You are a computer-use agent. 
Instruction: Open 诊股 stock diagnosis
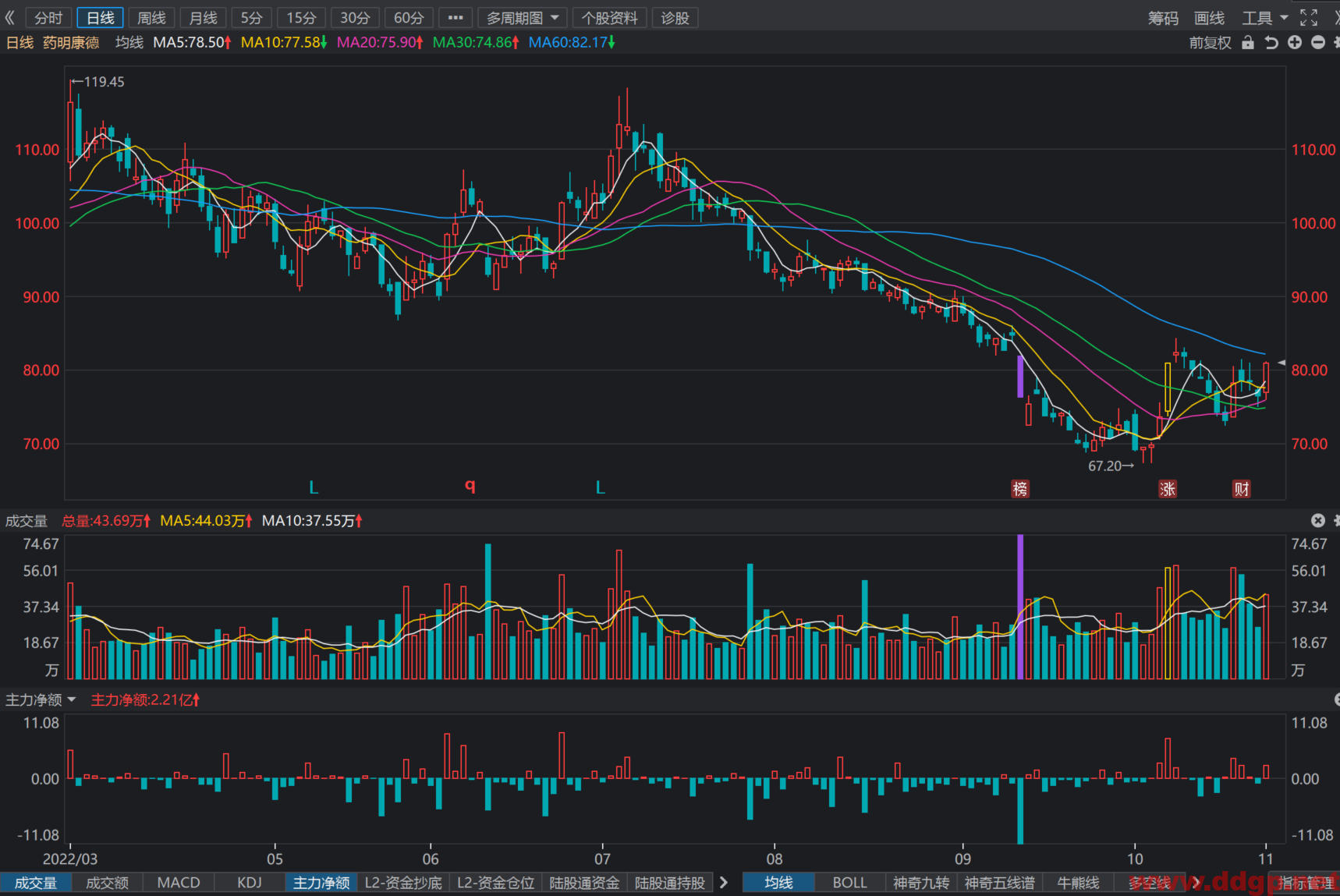(x=675, y=17)
